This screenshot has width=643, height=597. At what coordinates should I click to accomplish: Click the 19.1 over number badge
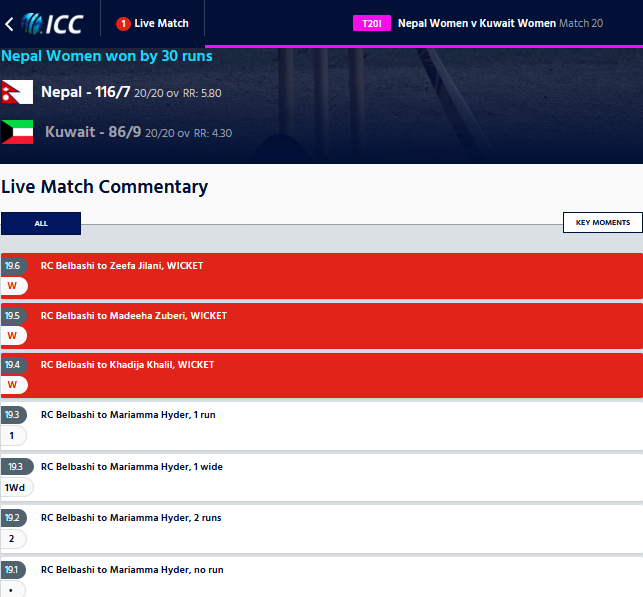click(14, 570)
